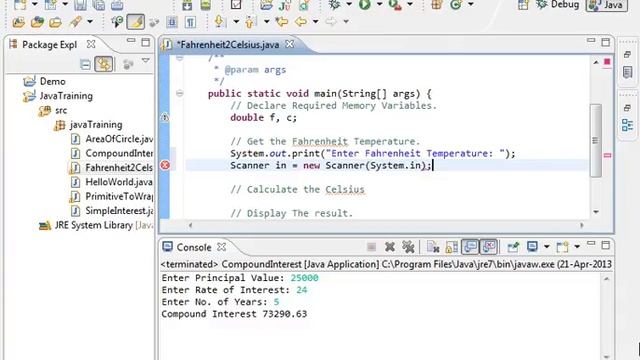Collapse the main method fold marker
Image resolution: width=640 pixels, height=360 pixels.
179,93
